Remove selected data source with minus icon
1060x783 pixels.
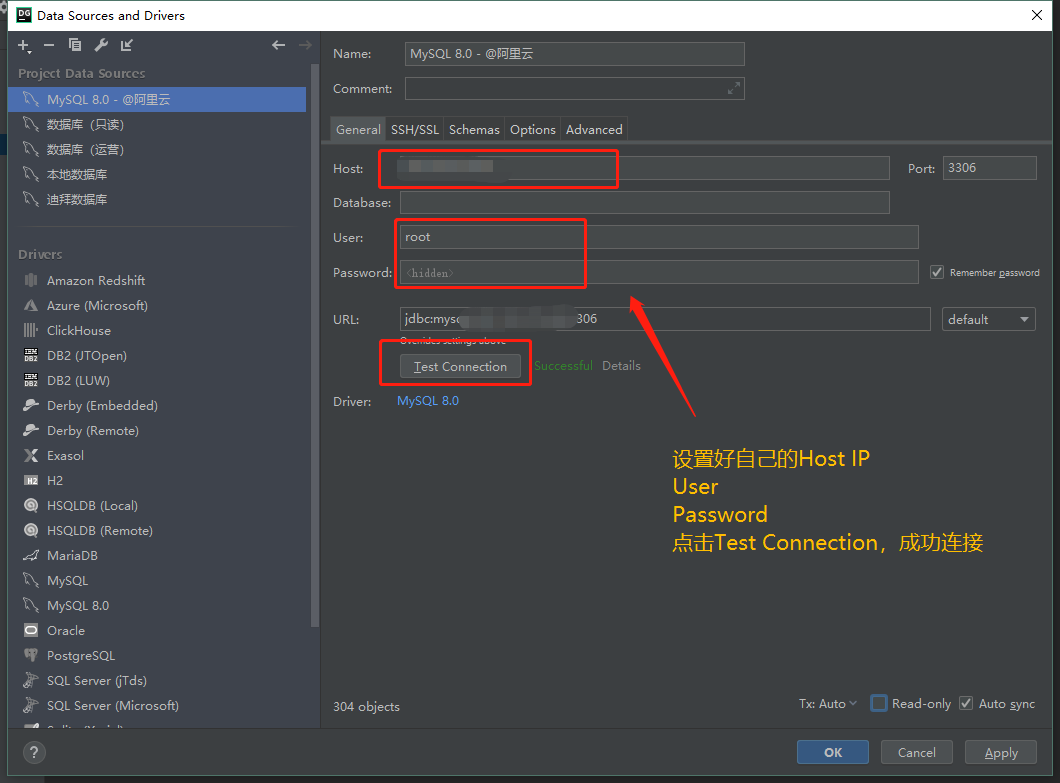(x=49, y=45)
